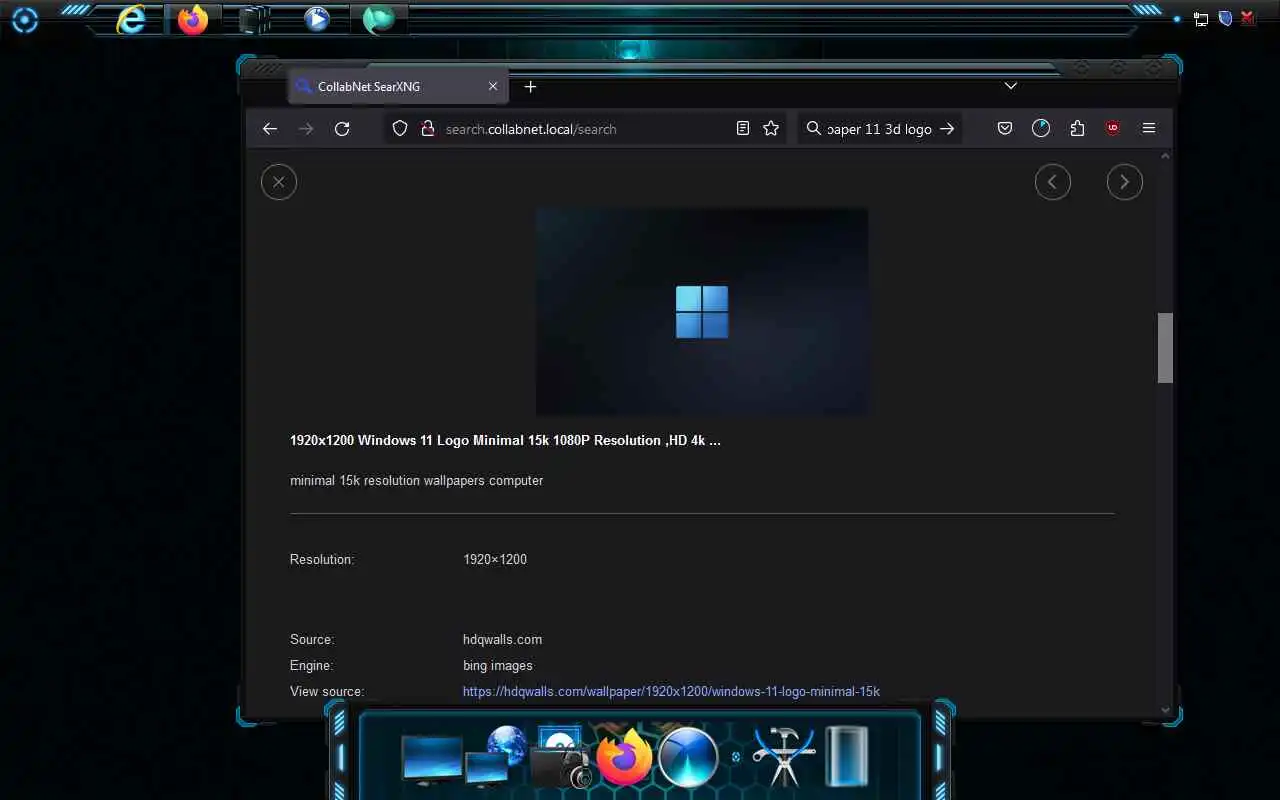Open the large monitor icon in the dock
1280x800 pixels.
[431, 760]
